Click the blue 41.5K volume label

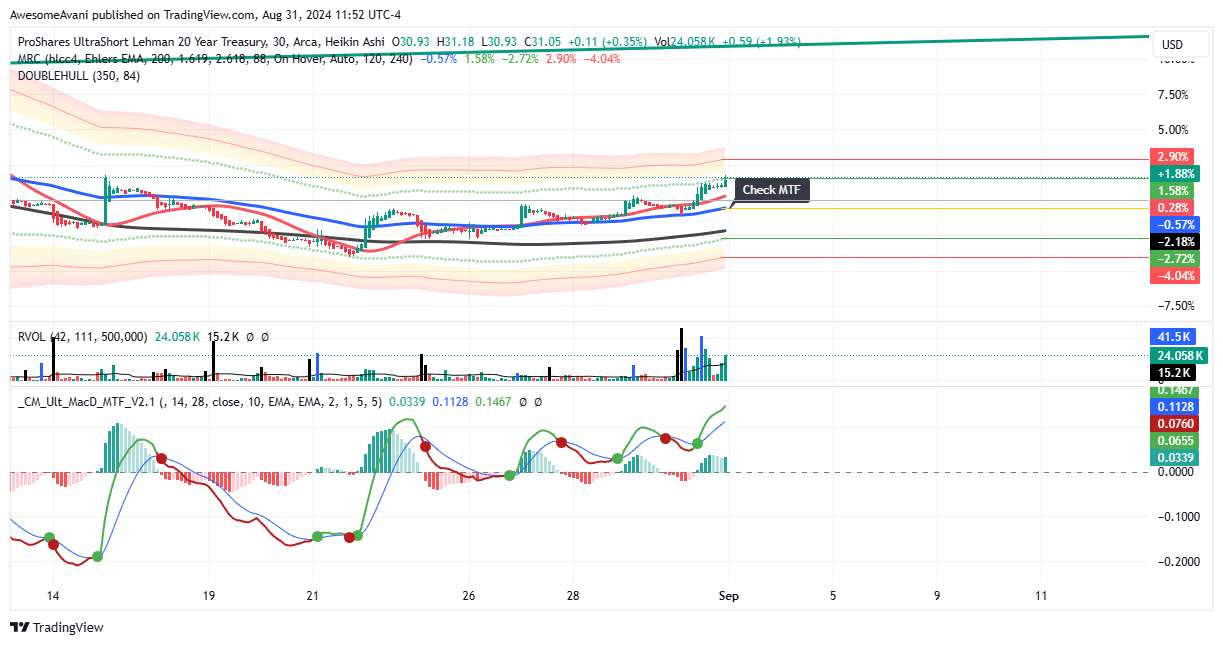click(1173, 338)
